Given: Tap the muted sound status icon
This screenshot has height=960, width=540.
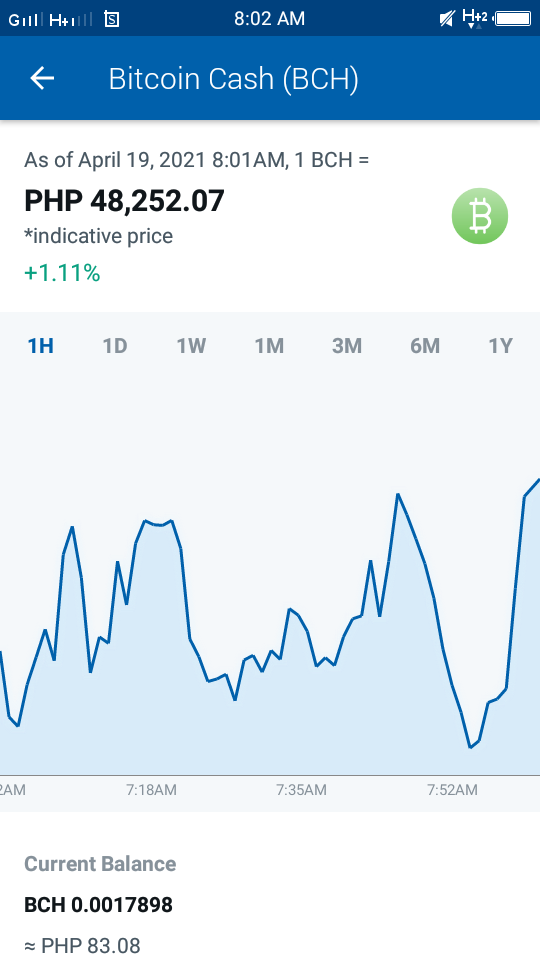Looking at the screenshot, I should (x=447, y=19).
